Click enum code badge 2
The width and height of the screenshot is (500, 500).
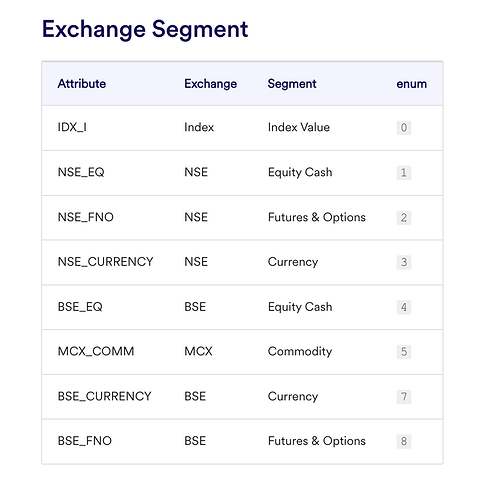[x=404, y=218]
